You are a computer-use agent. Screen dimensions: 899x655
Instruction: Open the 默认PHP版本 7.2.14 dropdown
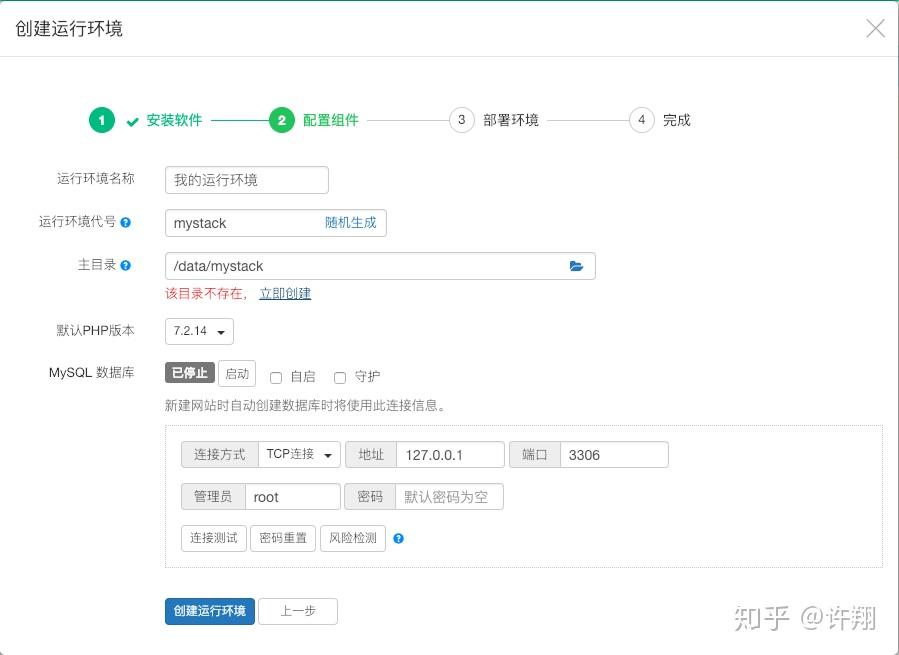(x=199, y=331)
